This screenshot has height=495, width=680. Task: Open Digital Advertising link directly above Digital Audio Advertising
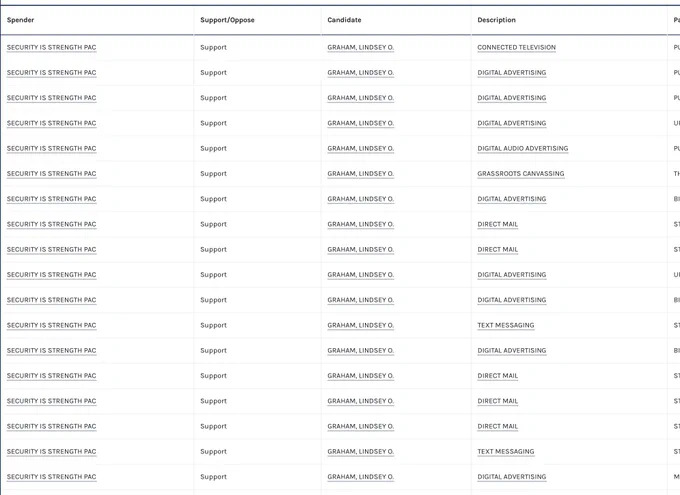tap(512, 123)
